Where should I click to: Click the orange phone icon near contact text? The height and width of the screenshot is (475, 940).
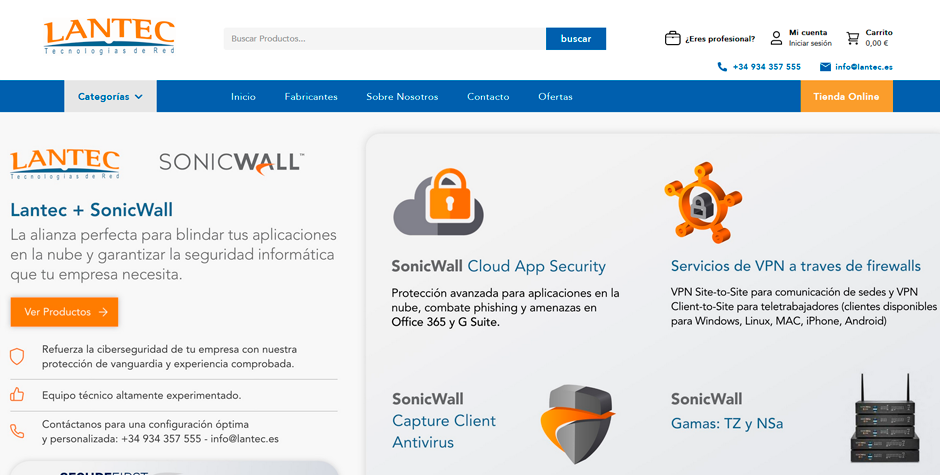tap(17, 431)
